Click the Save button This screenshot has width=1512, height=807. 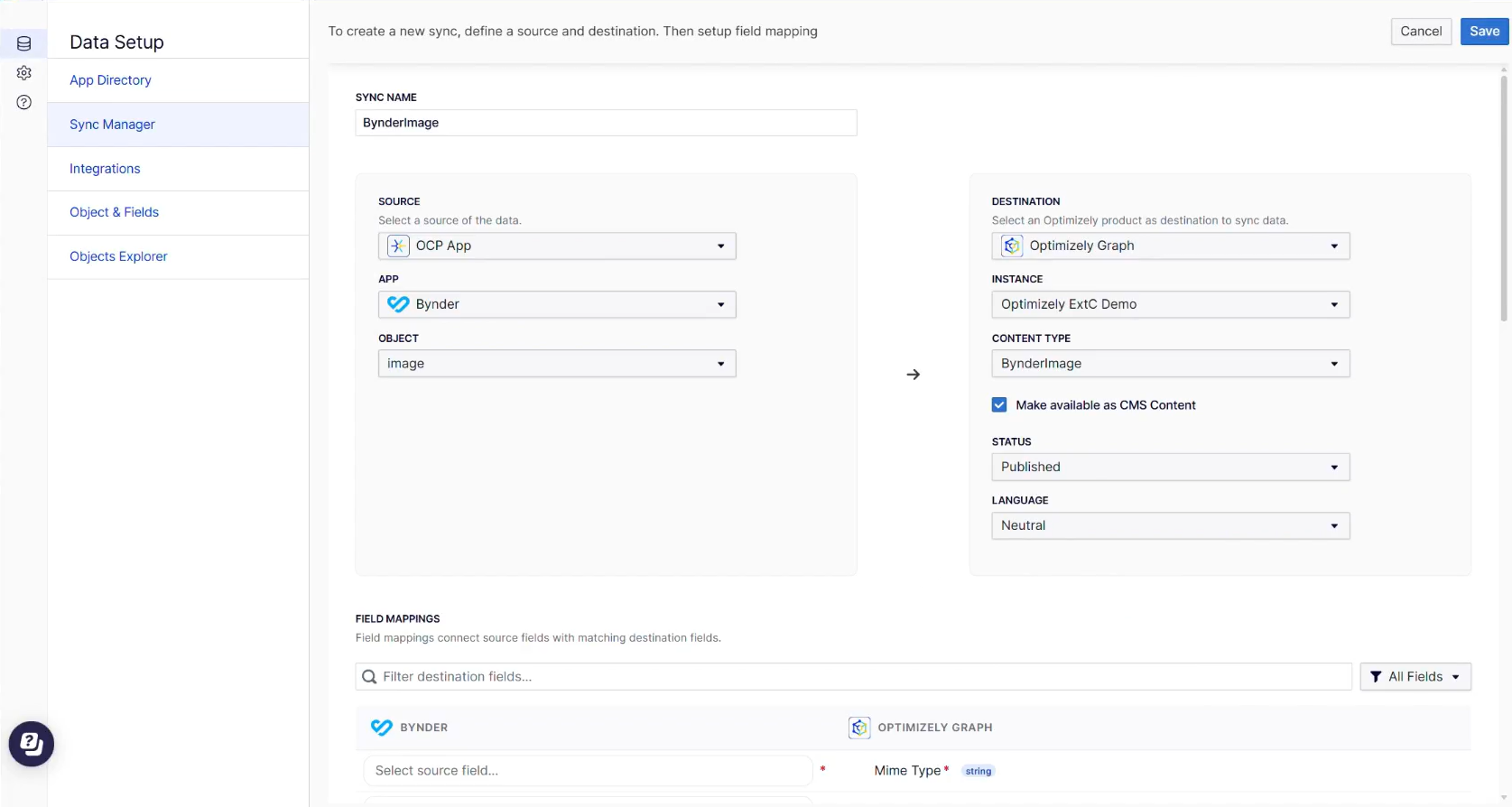pos(1484,32)
